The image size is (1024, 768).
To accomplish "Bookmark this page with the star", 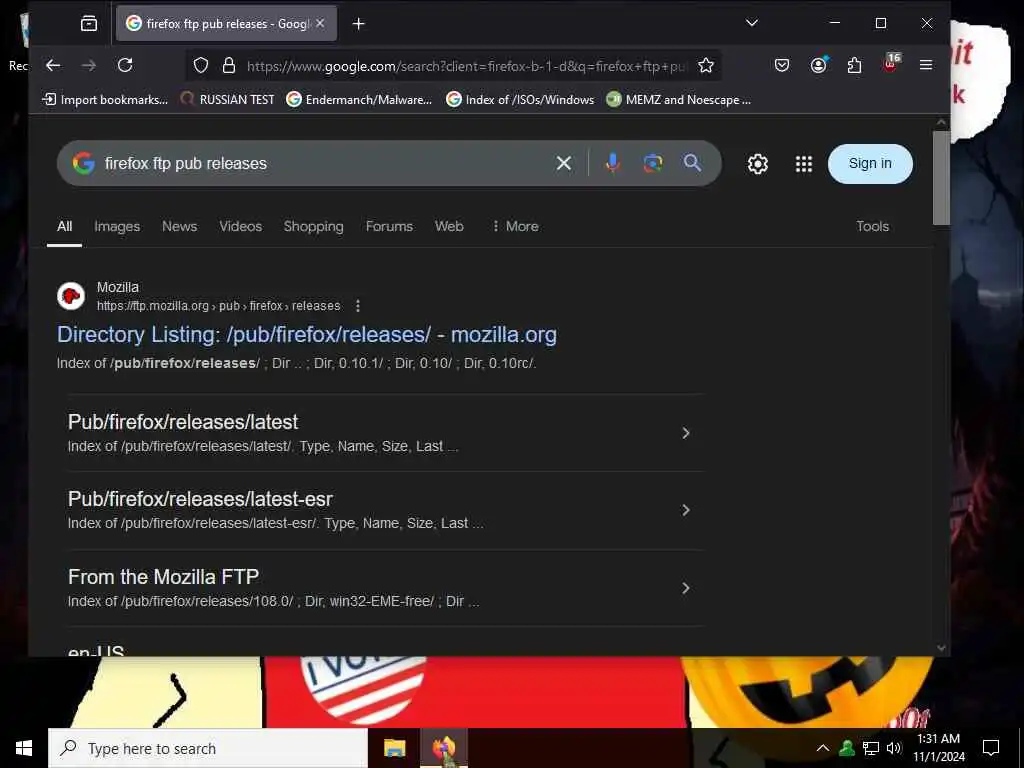I will pyautogui.click(x=706, y=65).
